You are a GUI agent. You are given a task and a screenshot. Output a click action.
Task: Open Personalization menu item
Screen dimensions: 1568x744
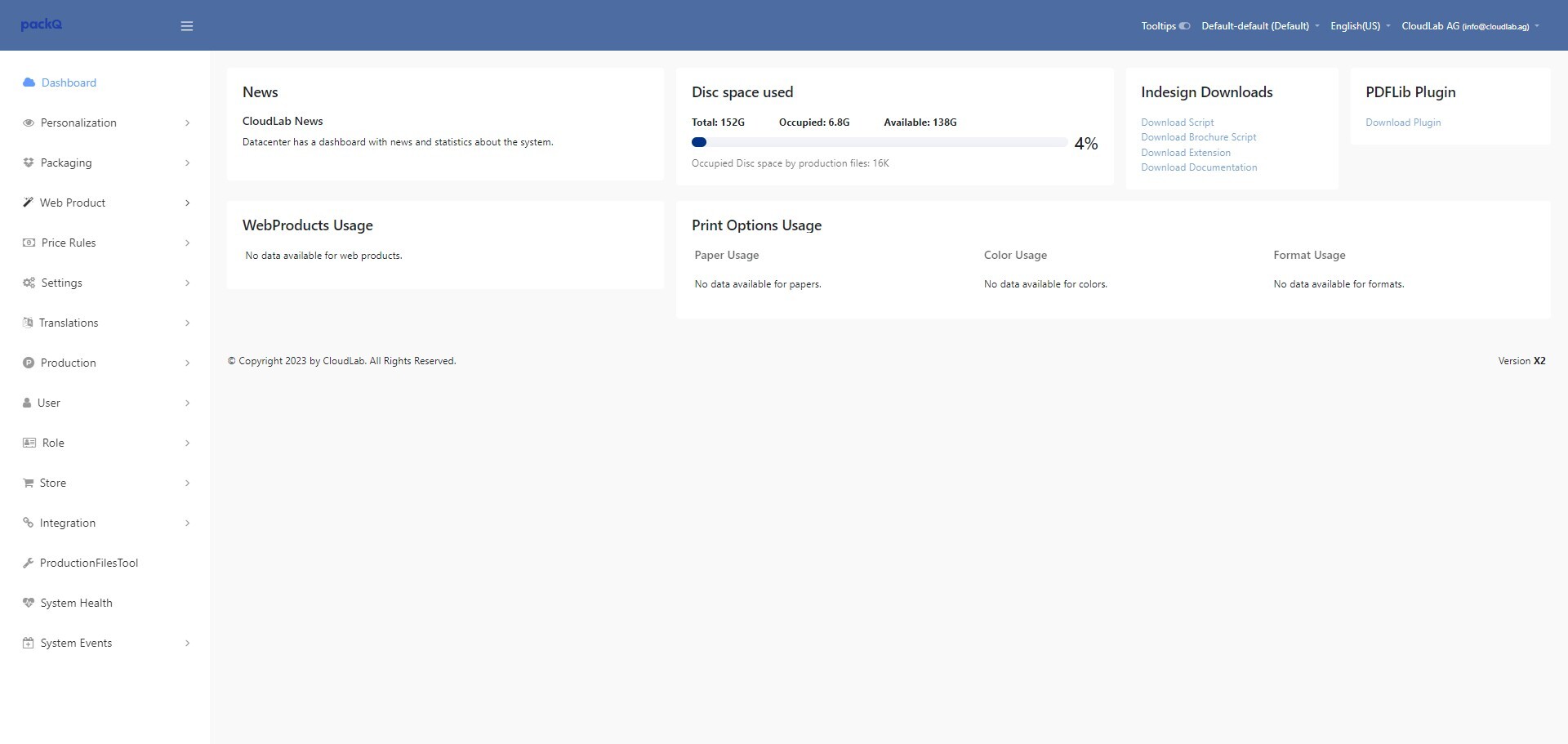click(x=105, y=123)
